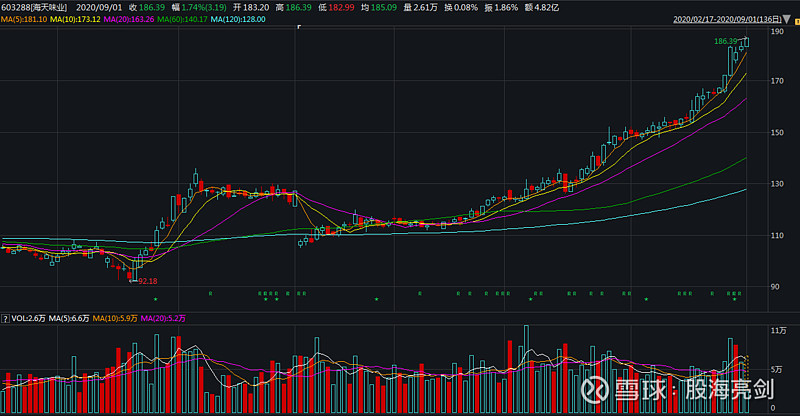
Task: Click the closing price 收 186.39
Action: 147,8
